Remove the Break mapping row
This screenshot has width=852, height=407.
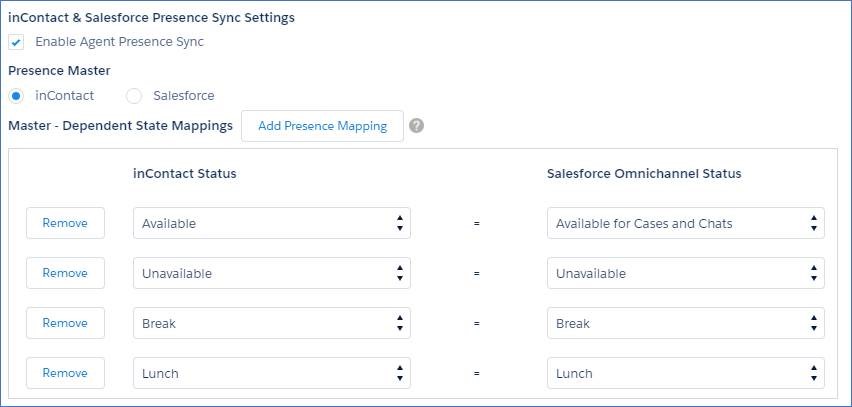65,323
